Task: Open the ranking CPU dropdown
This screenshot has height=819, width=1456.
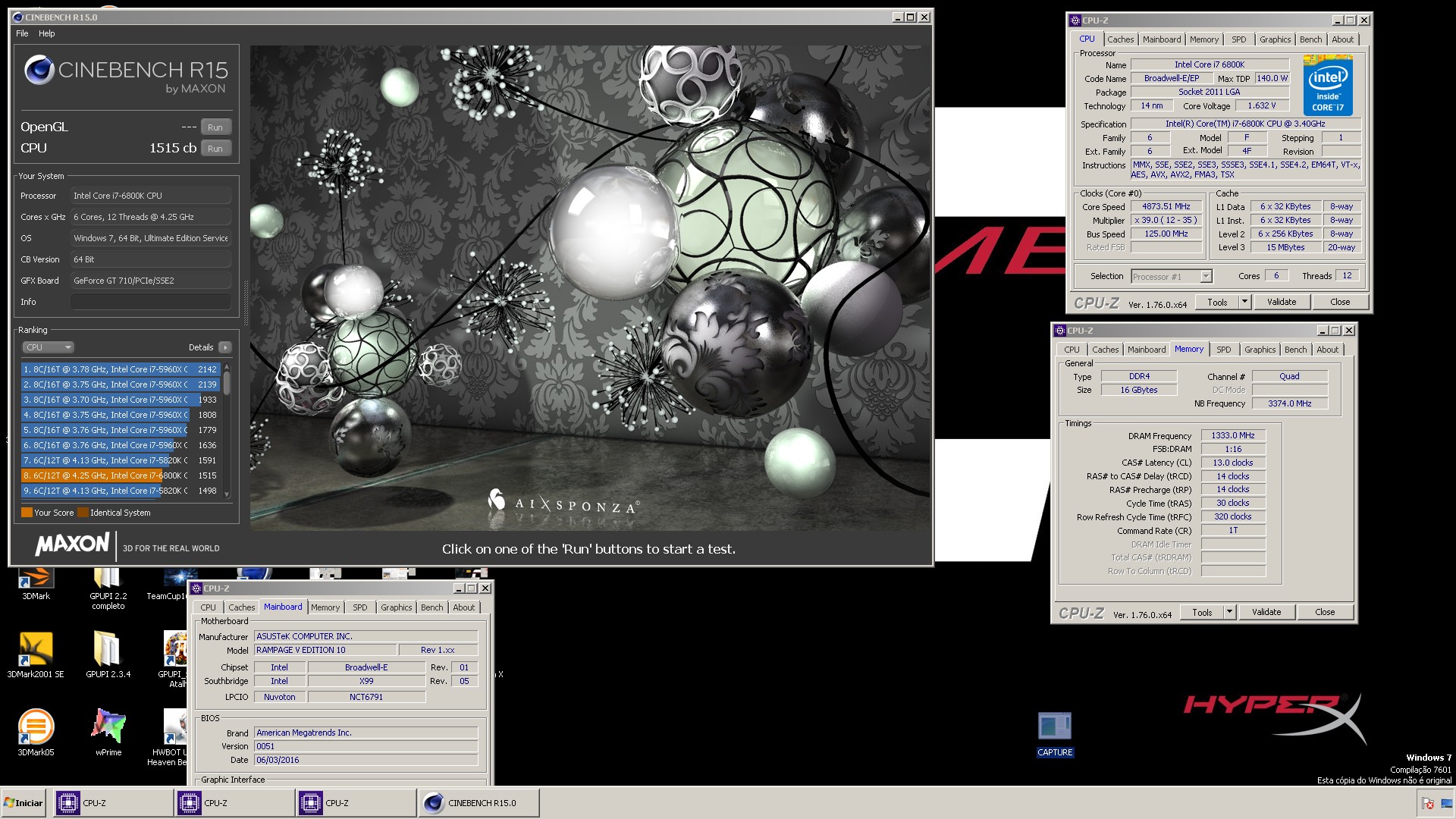Action: pos(48,347)
